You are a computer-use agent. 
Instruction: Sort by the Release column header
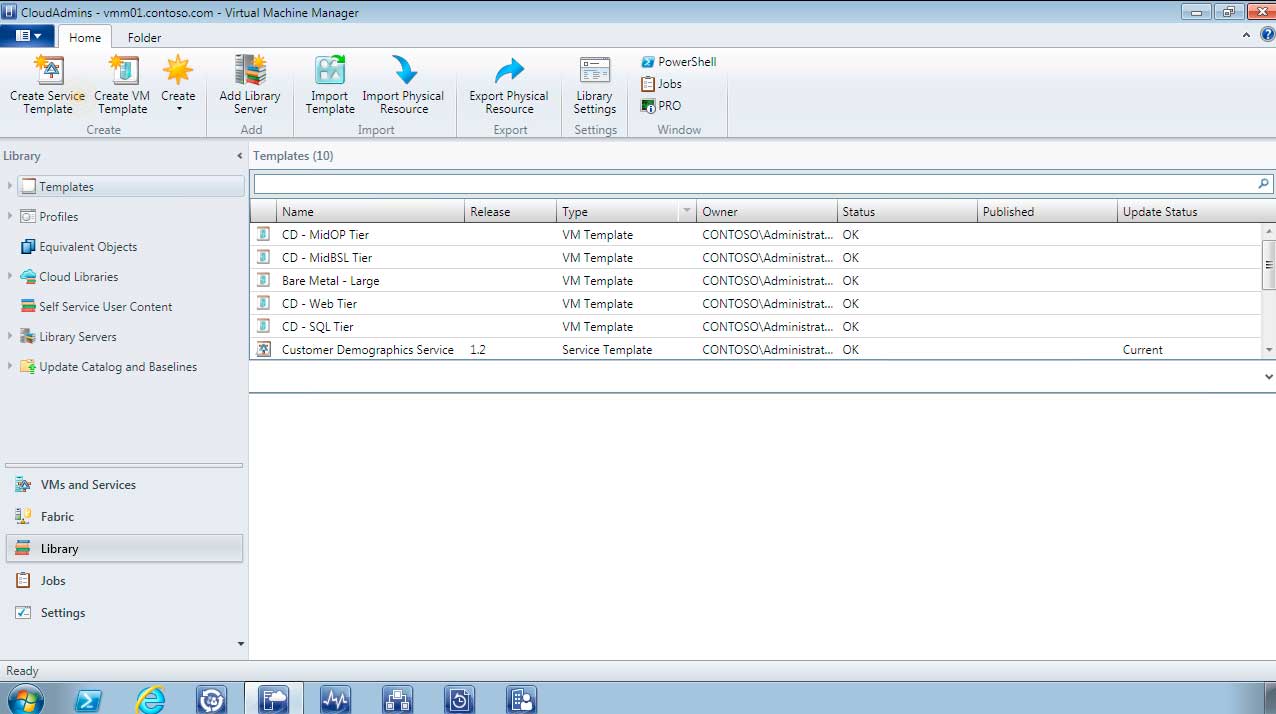[511, 212]
